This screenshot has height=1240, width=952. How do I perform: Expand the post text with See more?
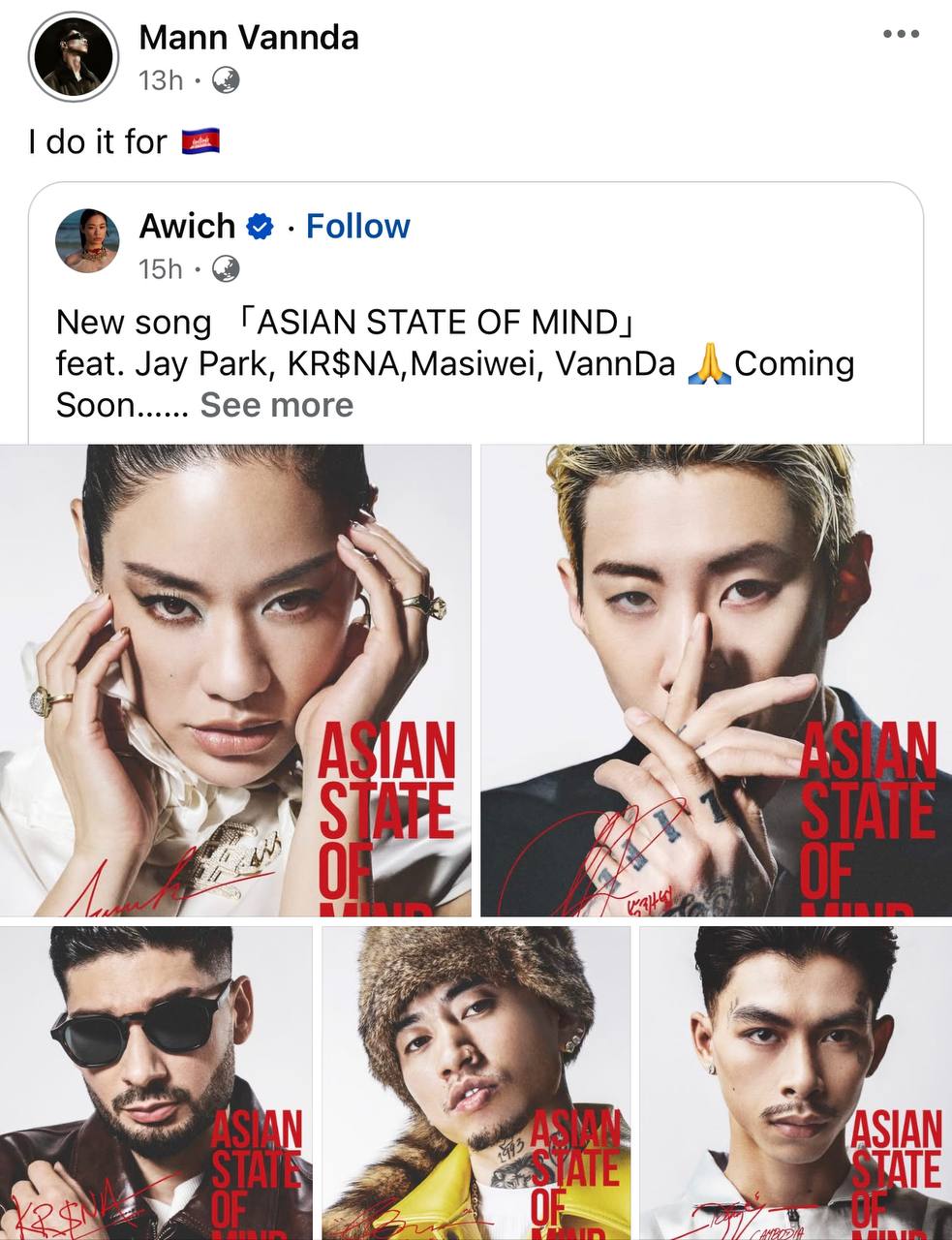(277, 405)
